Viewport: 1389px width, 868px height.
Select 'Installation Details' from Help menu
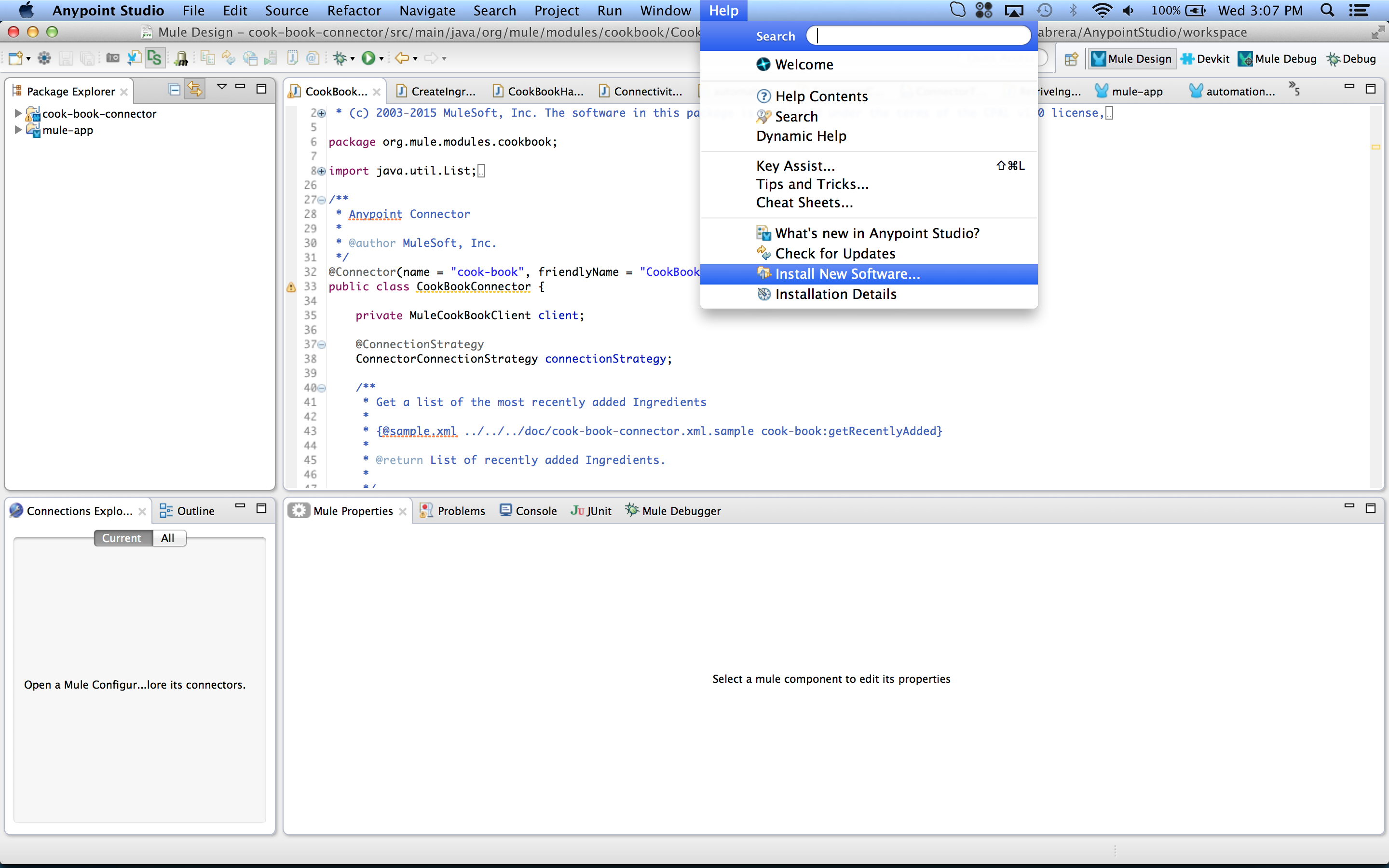pos(836,294)
